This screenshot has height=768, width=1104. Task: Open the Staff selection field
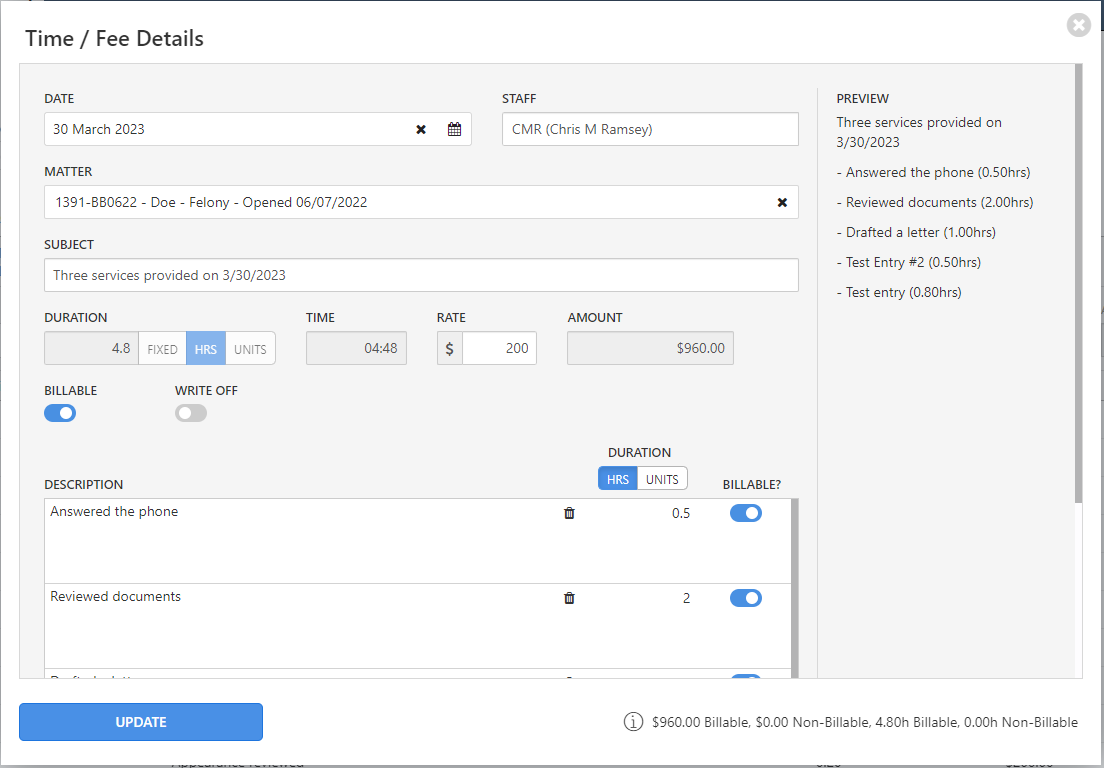click(x=650, y=128)
